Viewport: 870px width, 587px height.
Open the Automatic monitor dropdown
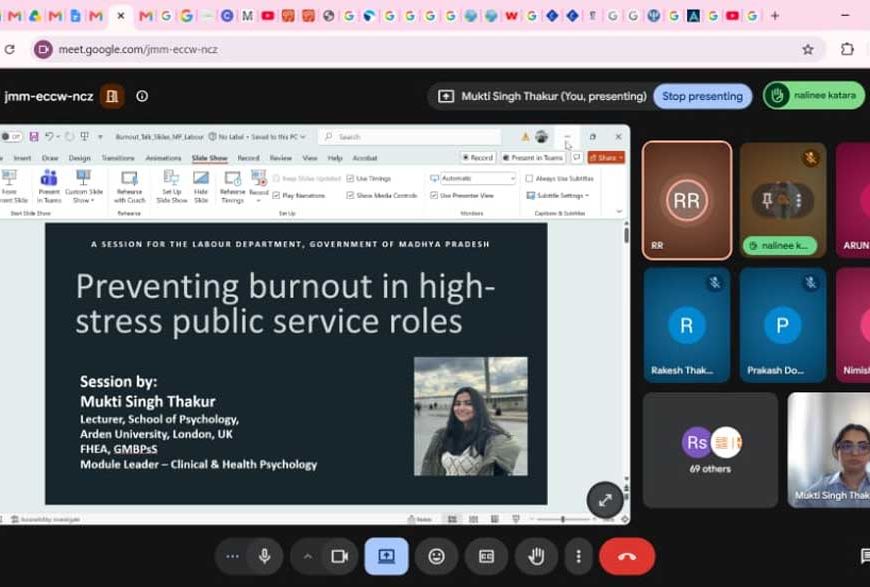point(478,179)
